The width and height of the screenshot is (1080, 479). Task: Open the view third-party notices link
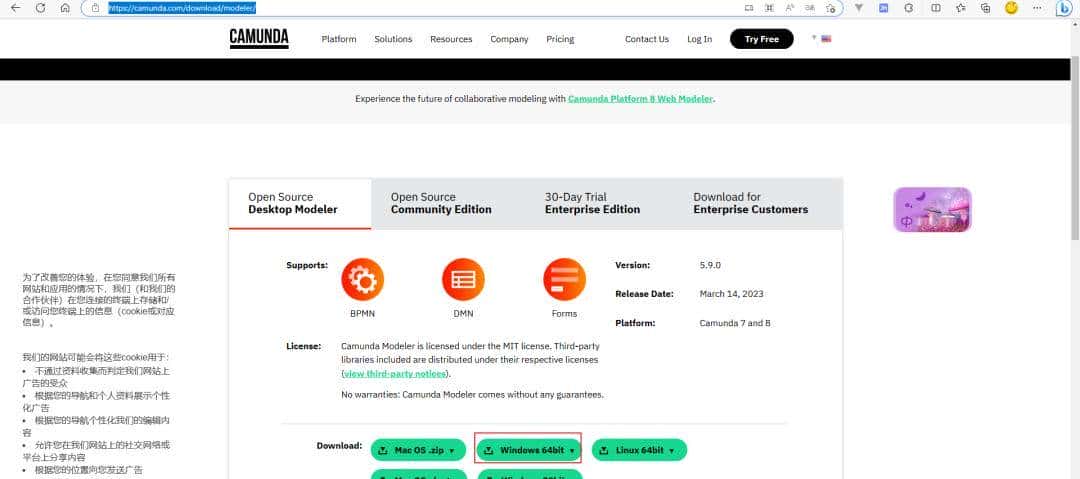pyautogui.click(x=395, y=374)
